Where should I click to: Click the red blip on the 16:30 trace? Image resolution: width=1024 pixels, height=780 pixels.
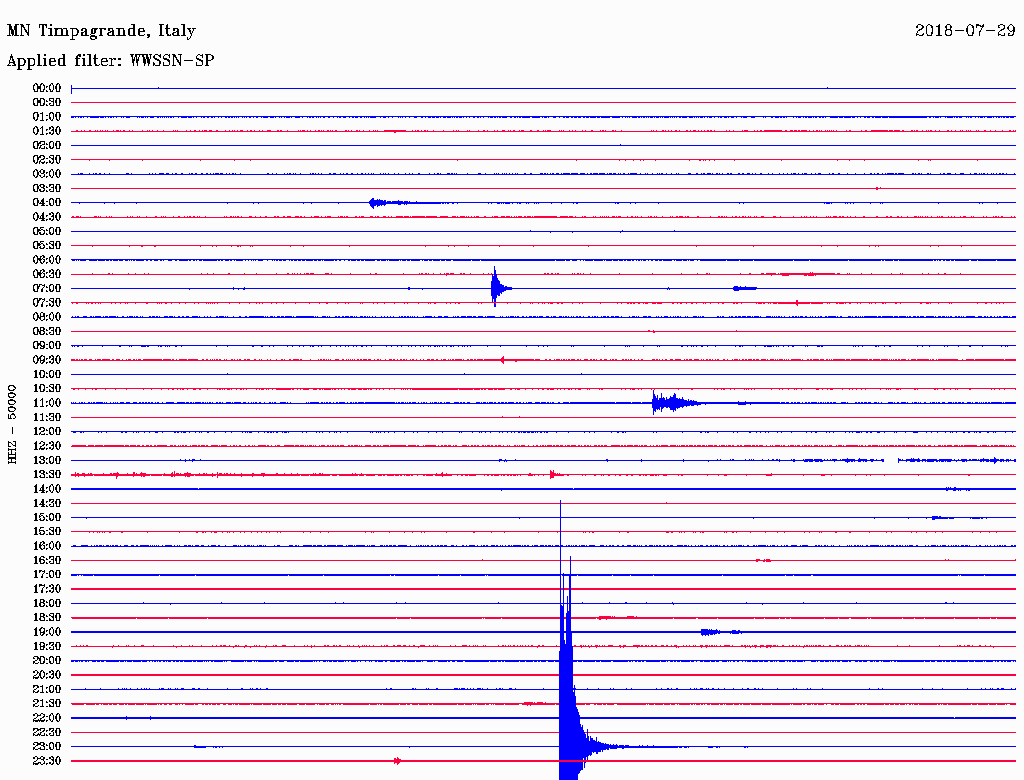(x=763, y=561)
